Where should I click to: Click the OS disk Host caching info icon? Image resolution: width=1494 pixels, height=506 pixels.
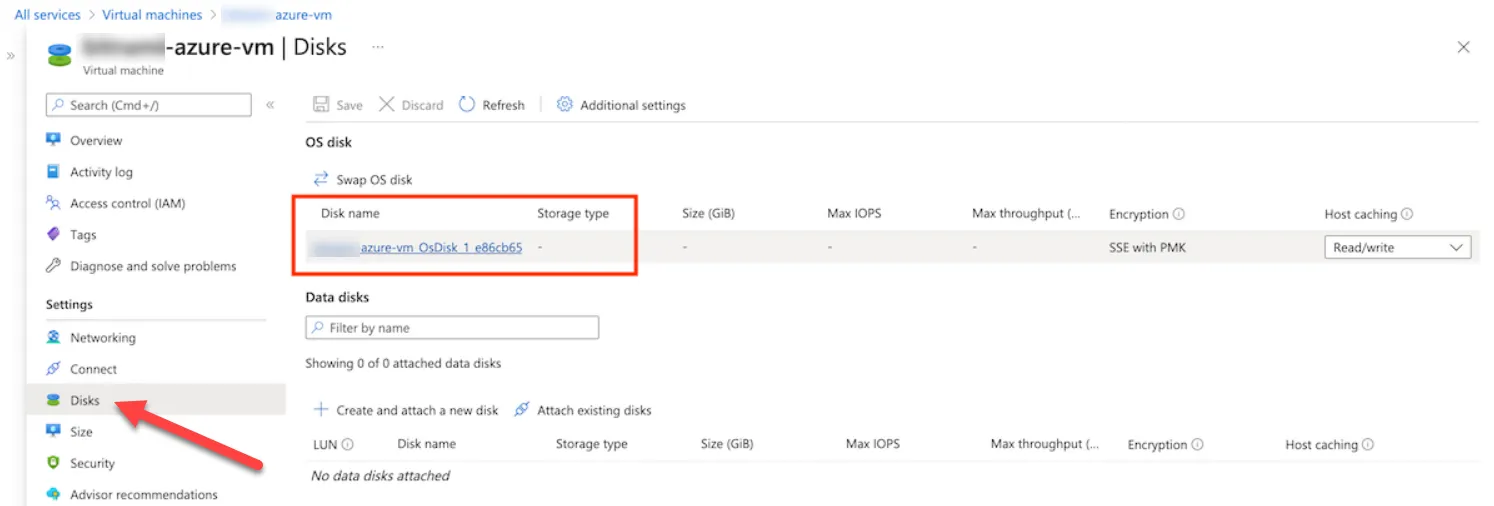click(x=1407, y=214)
